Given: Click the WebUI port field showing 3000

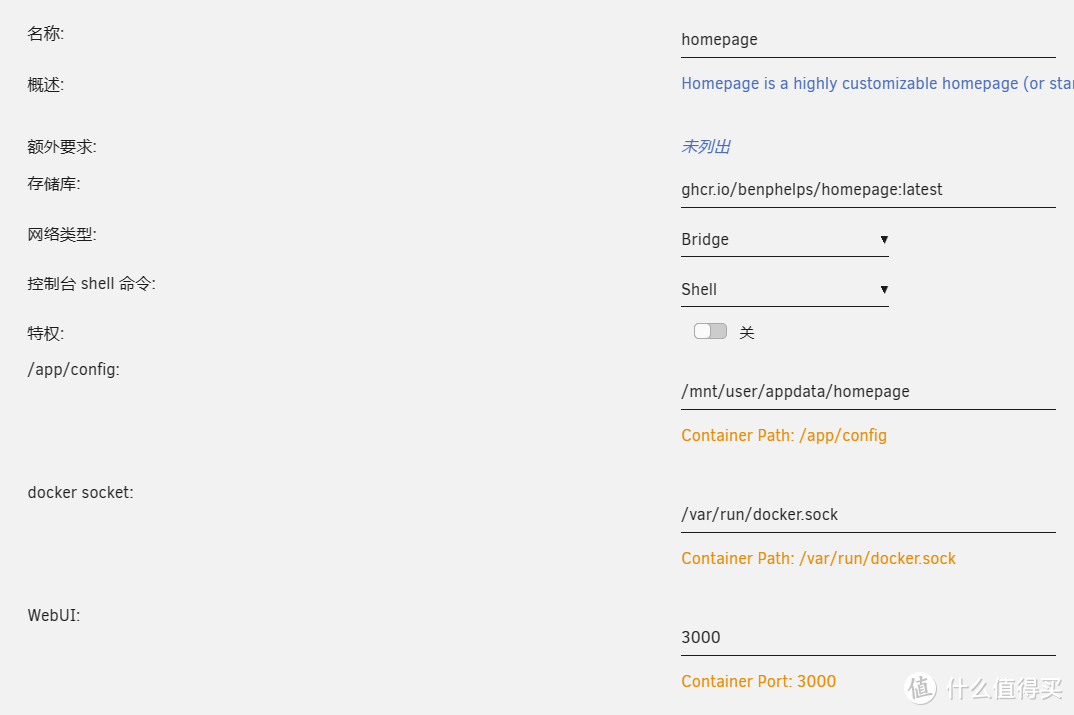Looking at the screenshot, I should 867,638.
